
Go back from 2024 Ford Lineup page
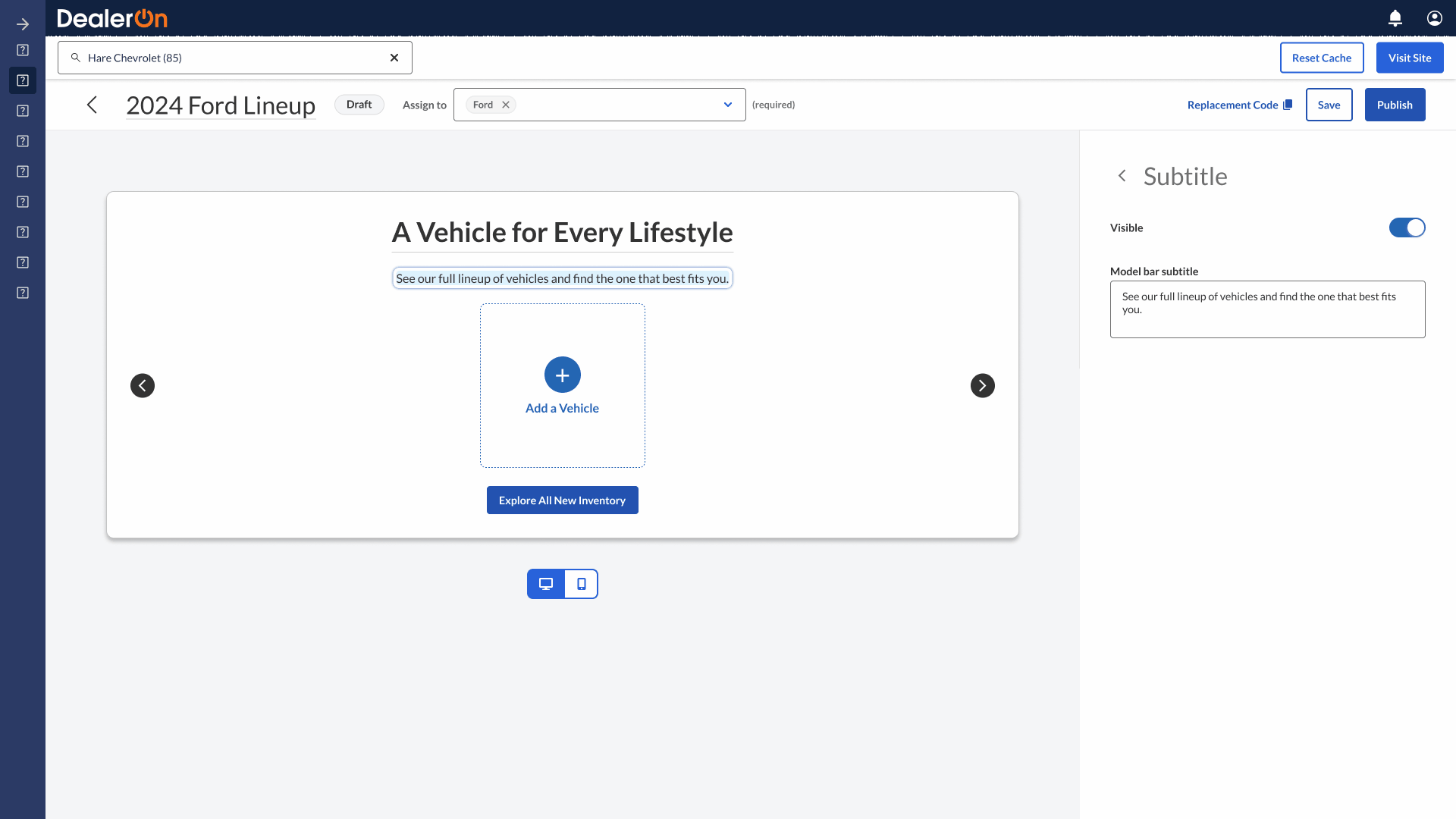pos(93,105)
